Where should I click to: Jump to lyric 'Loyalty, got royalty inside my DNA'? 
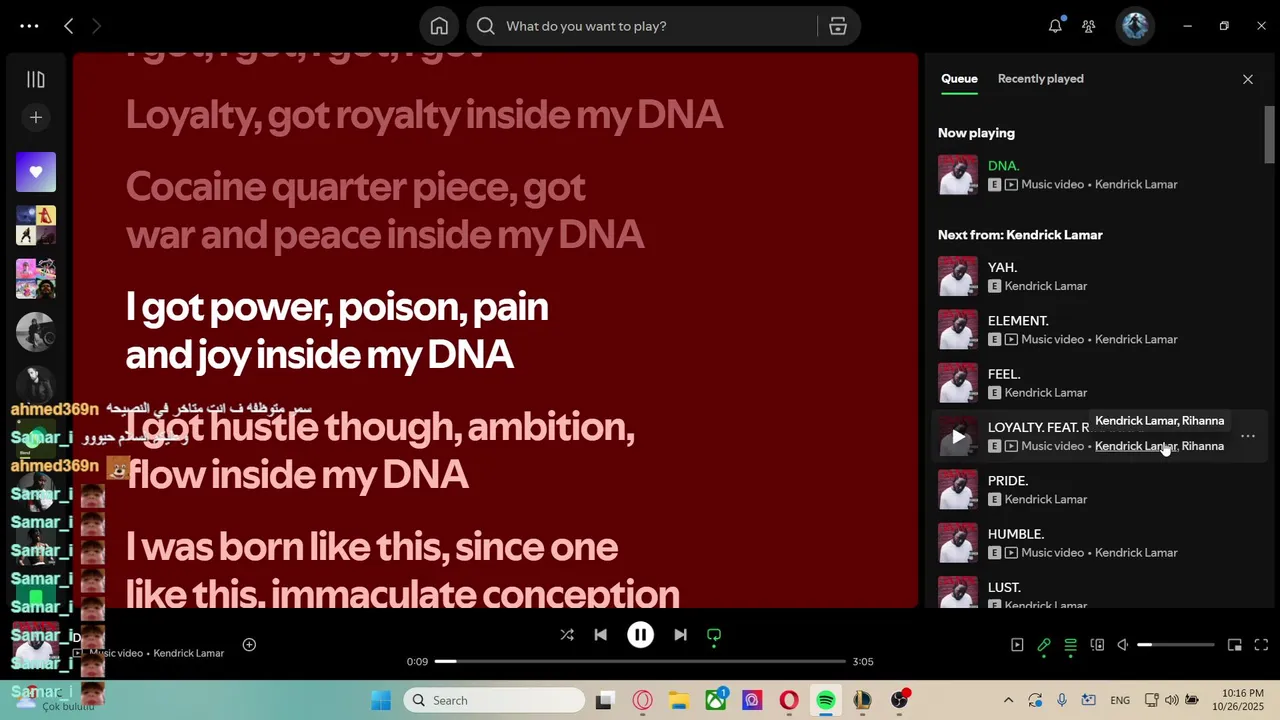click(424, 115)
